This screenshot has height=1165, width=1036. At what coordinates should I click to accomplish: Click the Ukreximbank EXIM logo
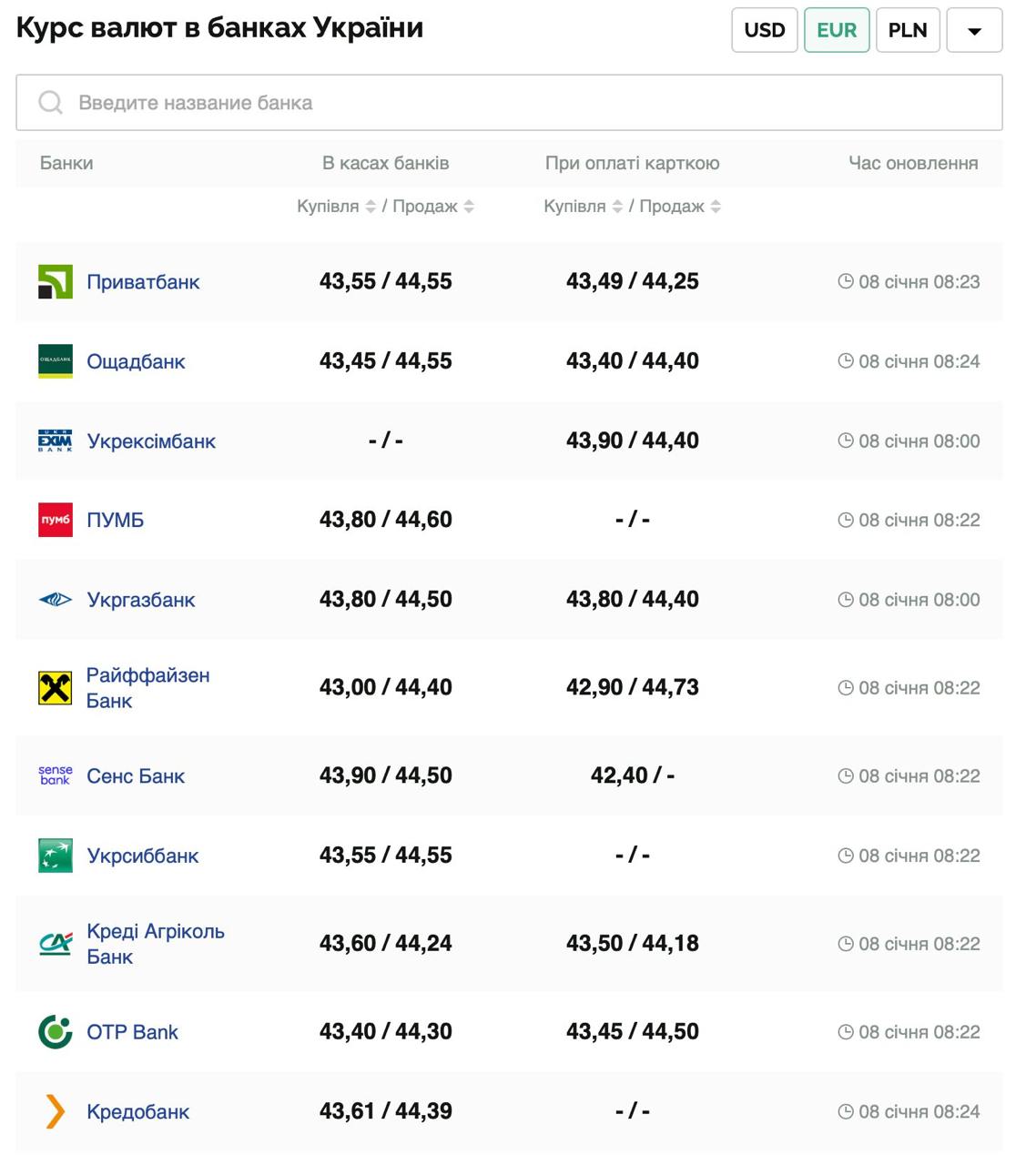point(55,441)
